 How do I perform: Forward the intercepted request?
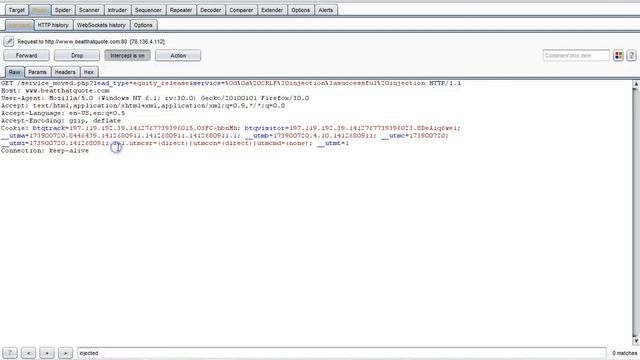[27, 56]
